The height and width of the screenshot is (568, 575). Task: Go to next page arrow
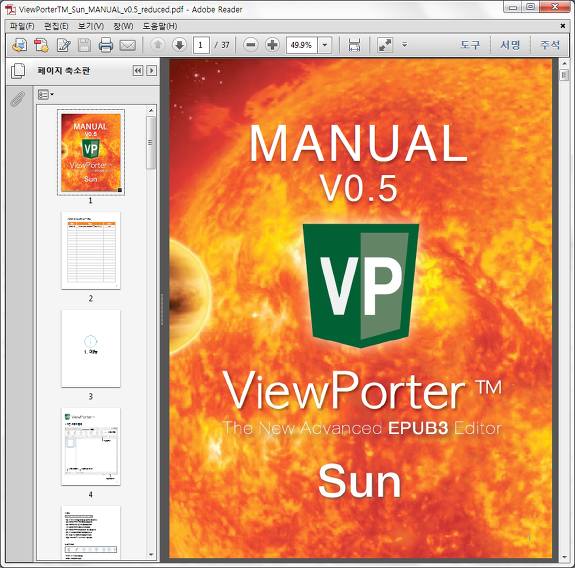click(179, 45)
